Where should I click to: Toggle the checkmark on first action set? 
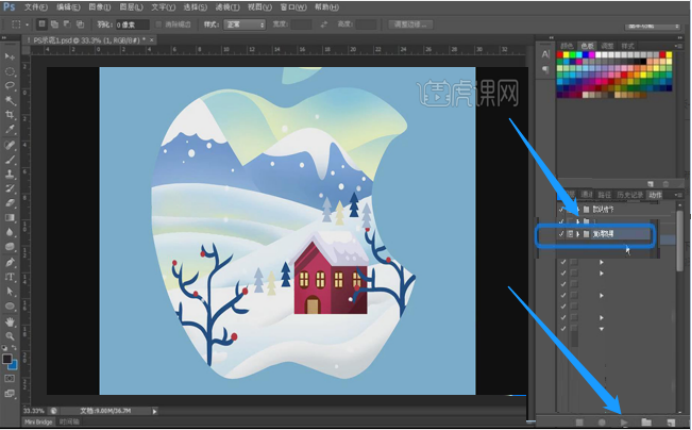pyautogui.click(x=563, y=207)
